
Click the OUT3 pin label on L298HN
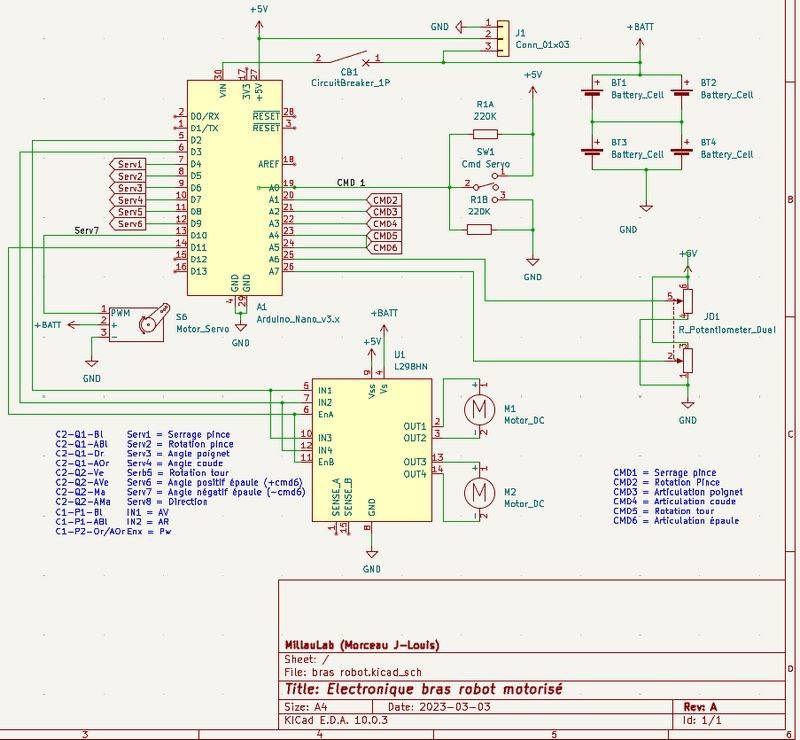[415, 462]
